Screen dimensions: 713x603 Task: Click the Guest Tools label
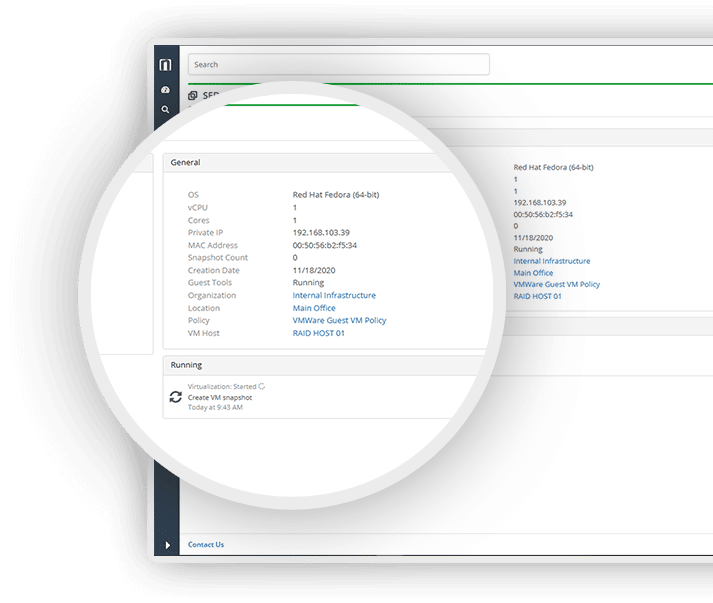(210, 283)
